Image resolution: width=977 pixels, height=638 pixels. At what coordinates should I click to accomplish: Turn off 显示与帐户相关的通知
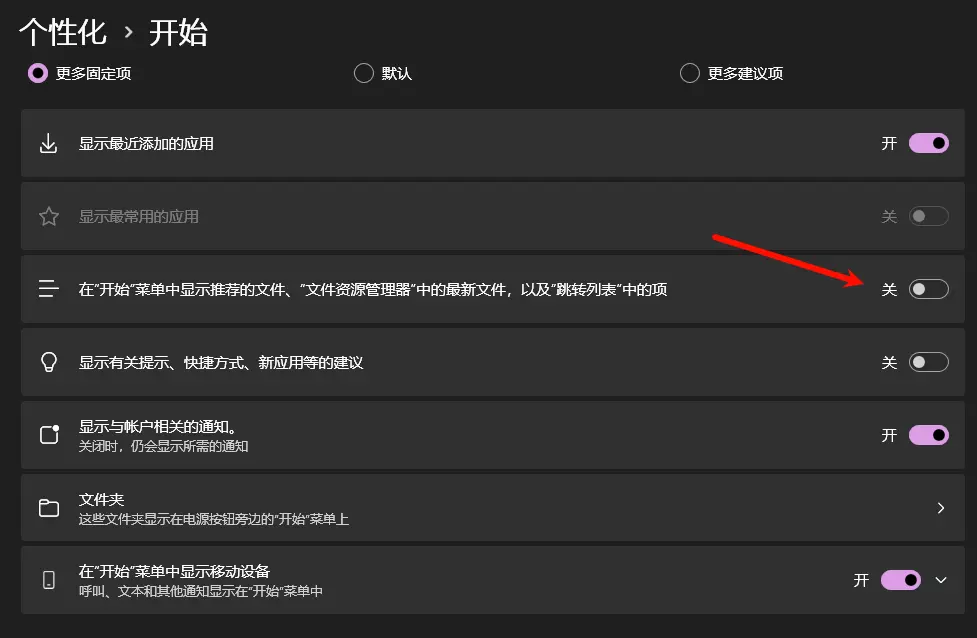point(928,435)
